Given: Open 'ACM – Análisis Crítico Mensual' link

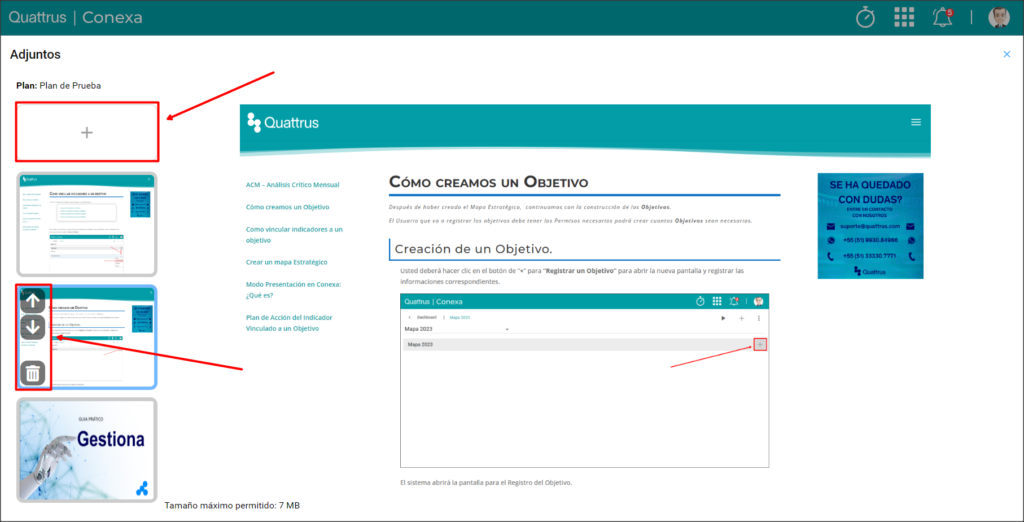Looking at the screenshot, I should [293, 185].
